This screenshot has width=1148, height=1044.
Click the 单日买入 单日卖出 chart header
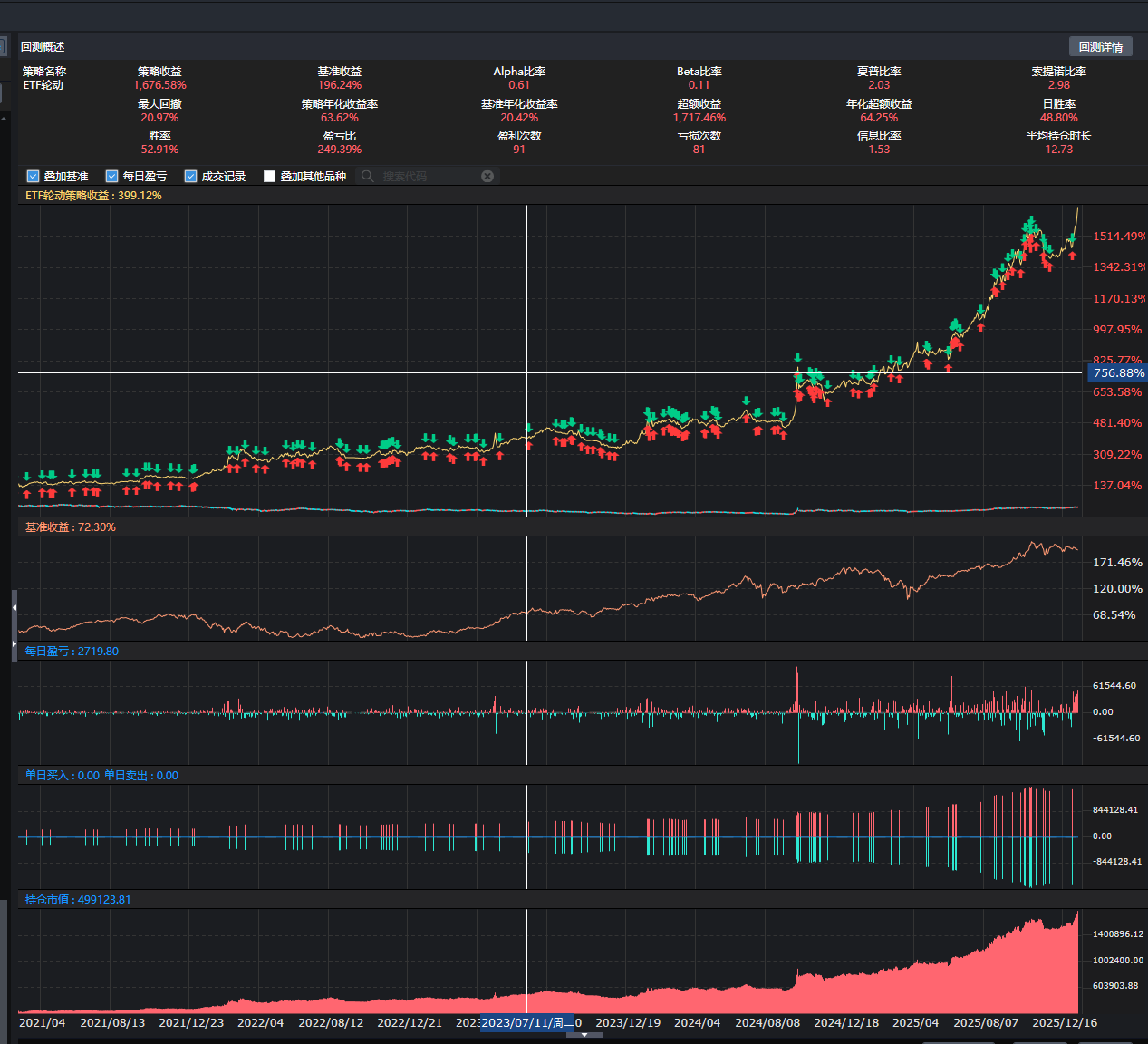(x=101, y=776)
